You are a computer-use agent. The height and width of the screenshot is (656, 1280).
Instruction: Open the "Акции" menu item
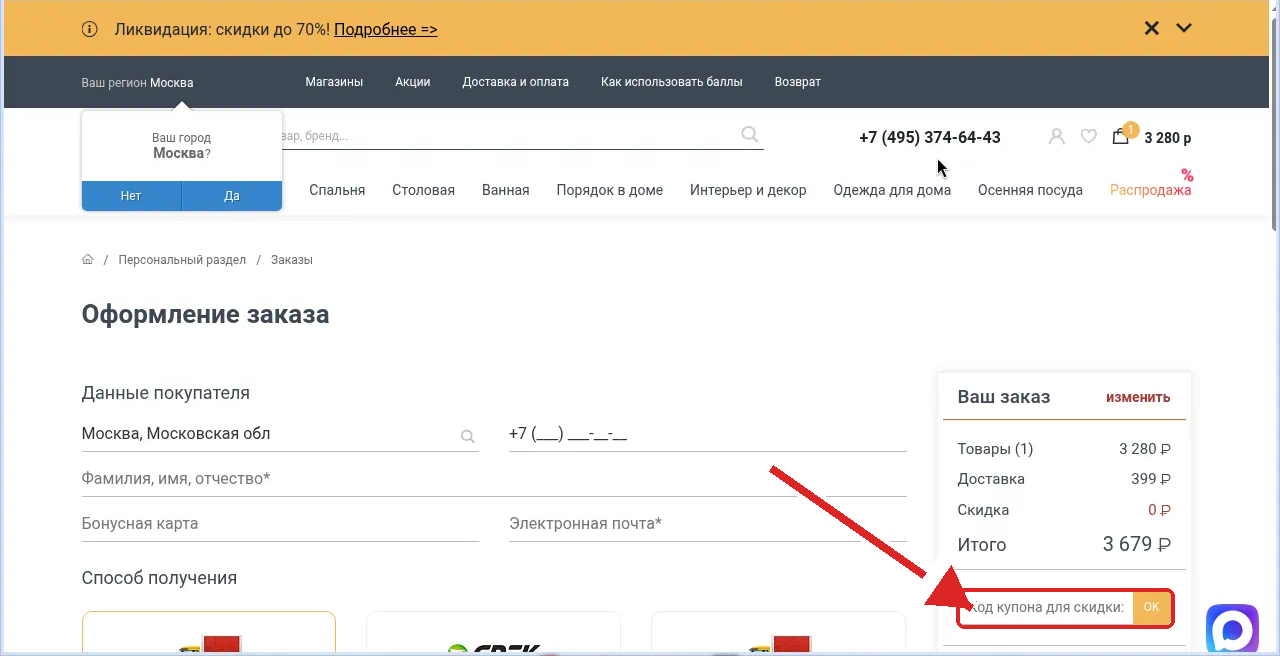(x=413, y=82)
